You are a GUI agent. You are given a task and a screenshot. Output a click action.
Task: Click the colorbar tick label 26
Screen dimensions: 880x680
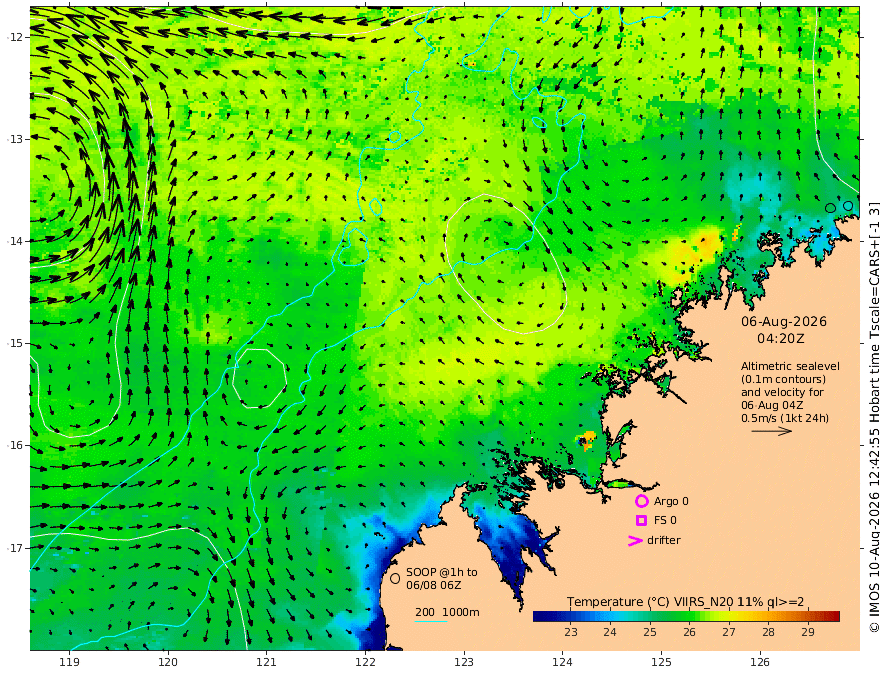(689, 632)
